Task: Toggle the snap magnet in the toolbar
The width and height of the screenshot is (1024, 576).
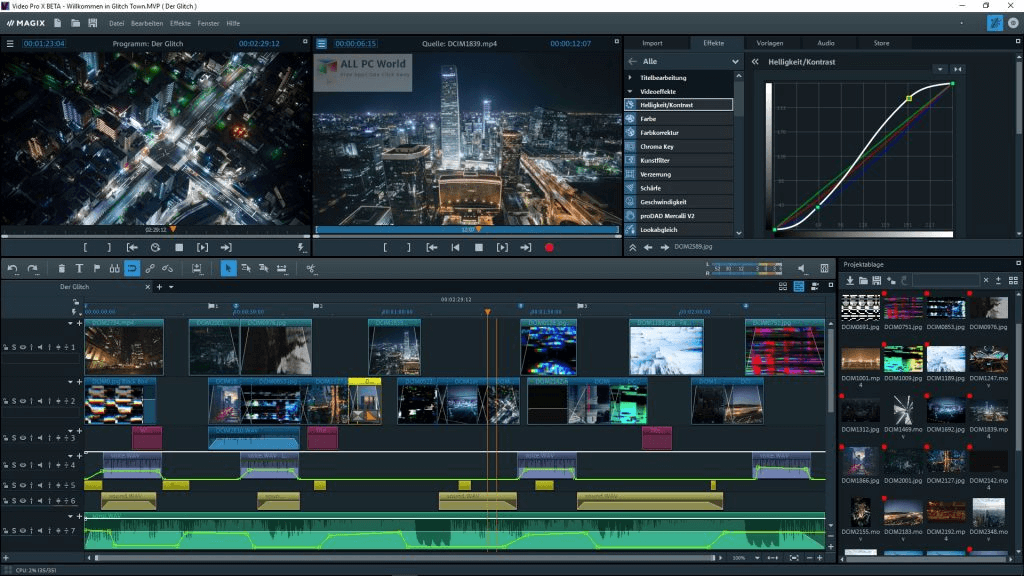Action: 132,269
